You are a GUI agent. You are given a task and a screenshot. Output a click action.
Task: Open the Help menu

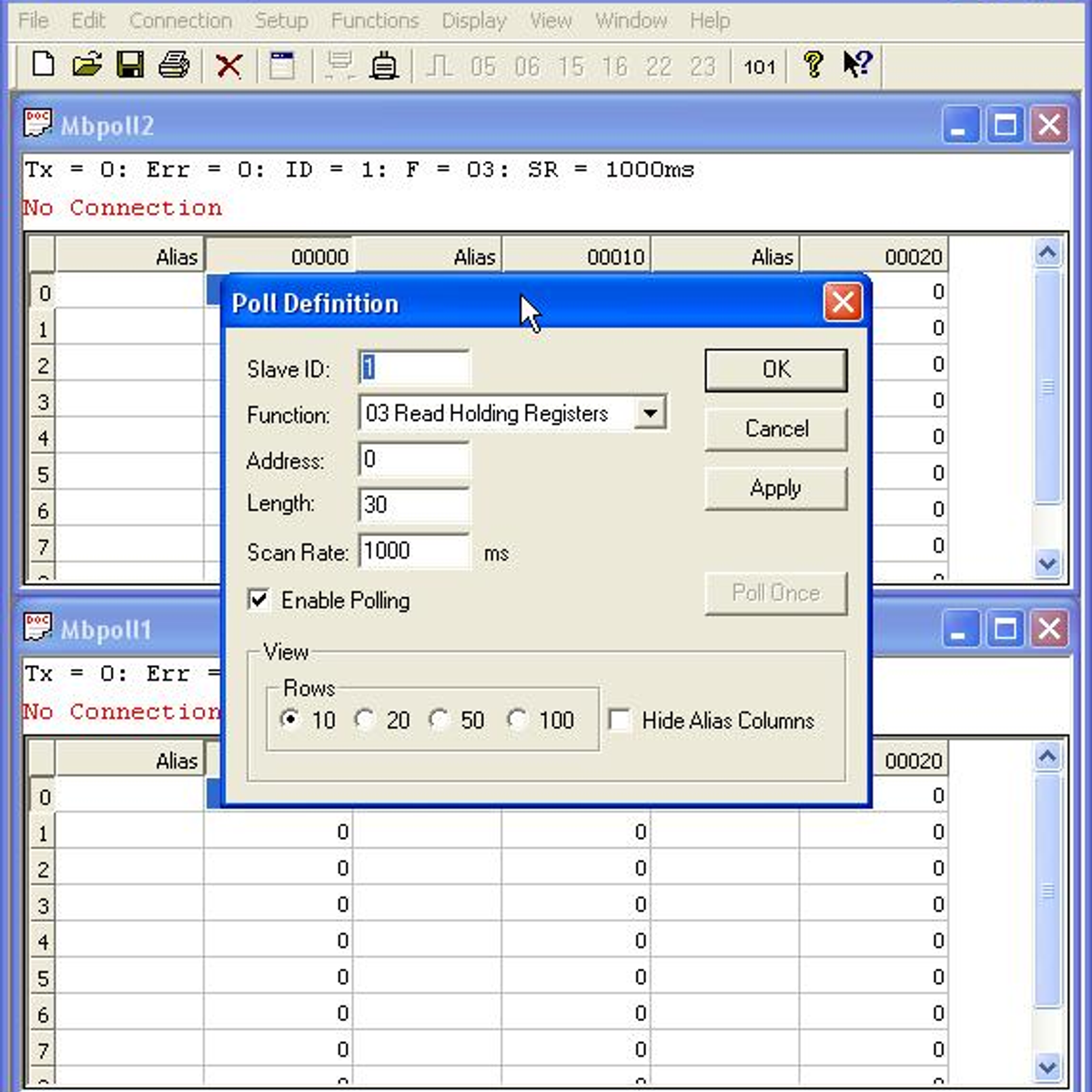click(709, 20)
